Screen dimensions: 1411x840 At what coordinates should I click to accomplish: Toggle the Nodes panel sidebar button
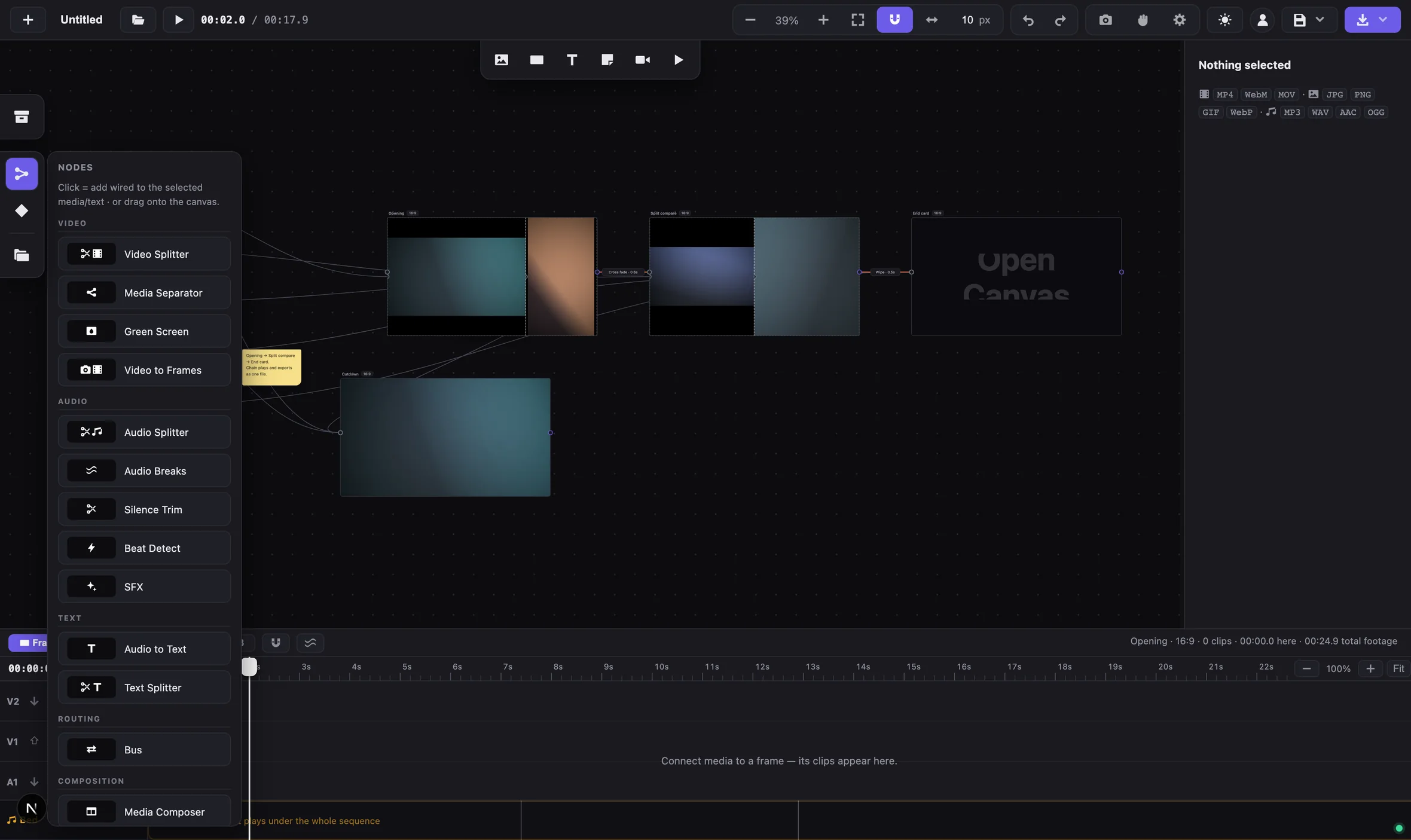[22, 174]
